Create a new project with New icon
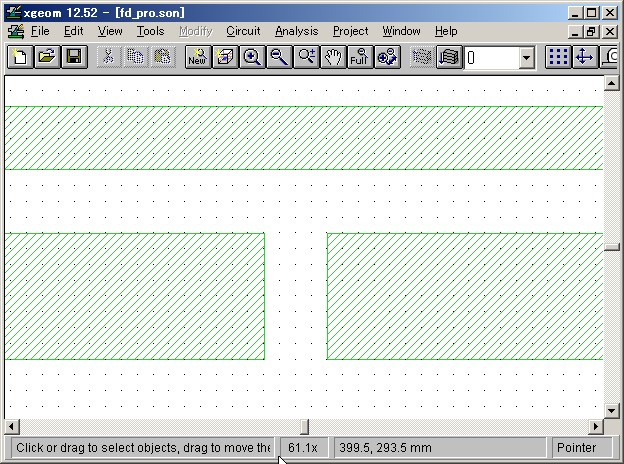Screen dimensions: 624x464 20,57
